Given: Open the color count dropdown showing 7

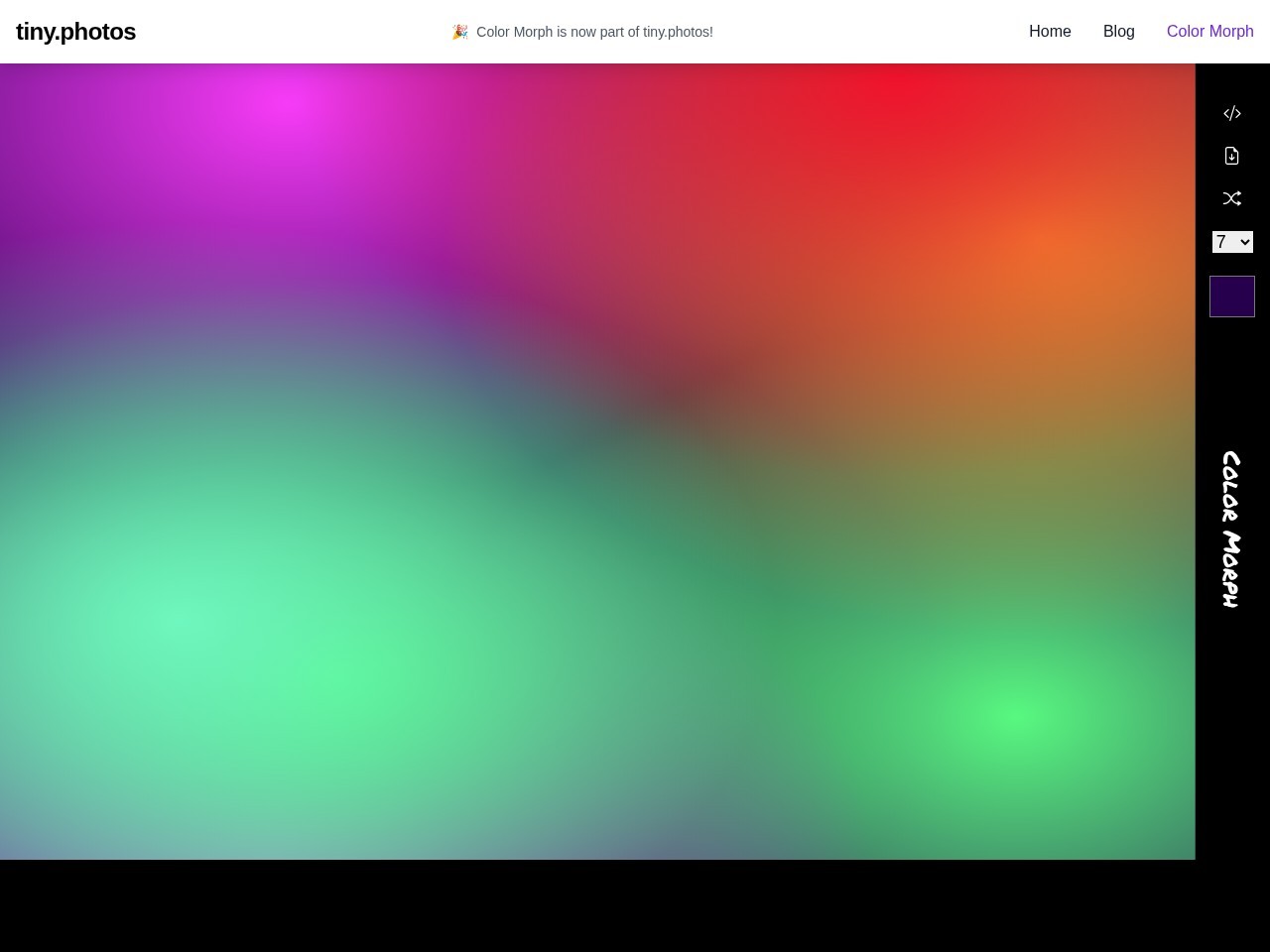Looking at the screenshot, I should tap(1232, 242).
